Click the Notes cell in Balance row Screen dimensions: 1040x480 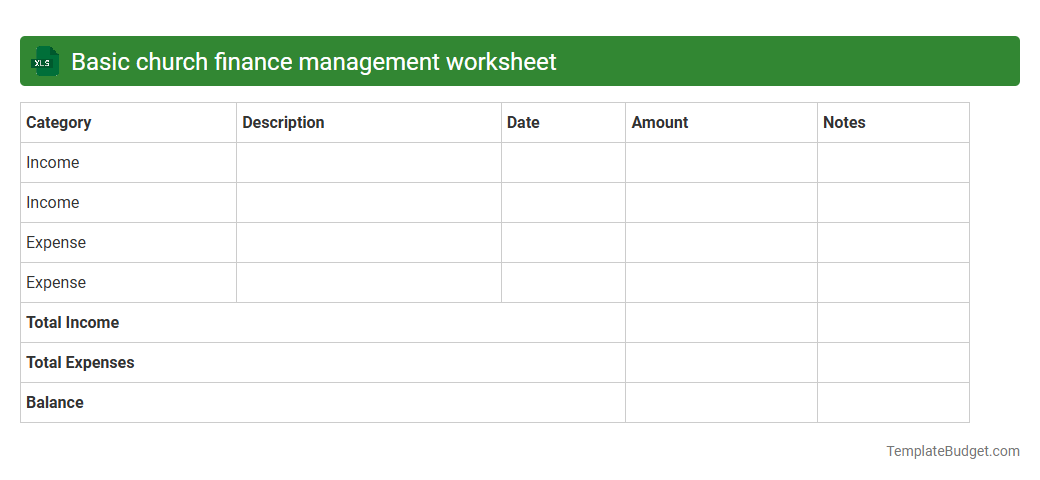point(893,402)
